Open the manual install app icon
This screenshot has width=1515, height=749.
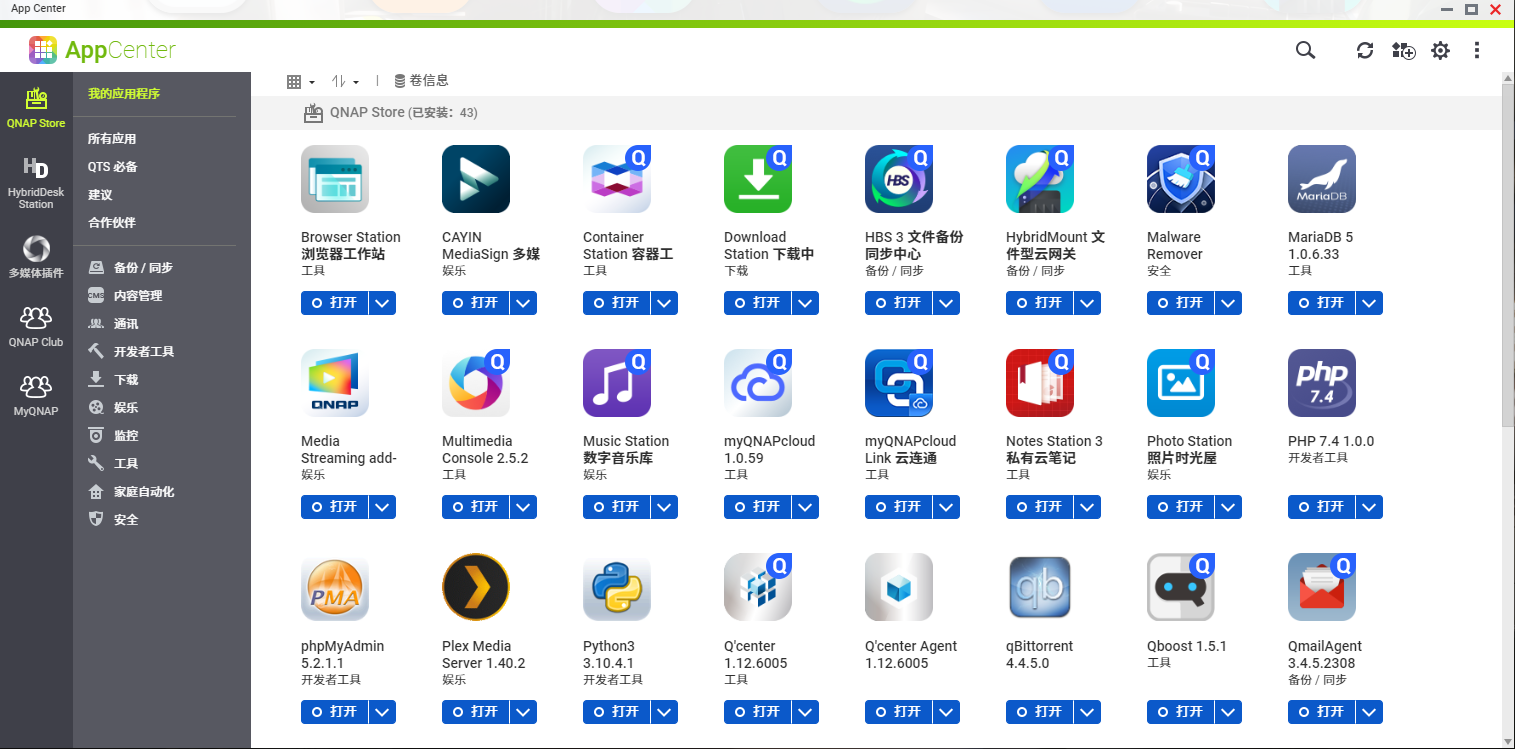click(x=1403, y=50)
